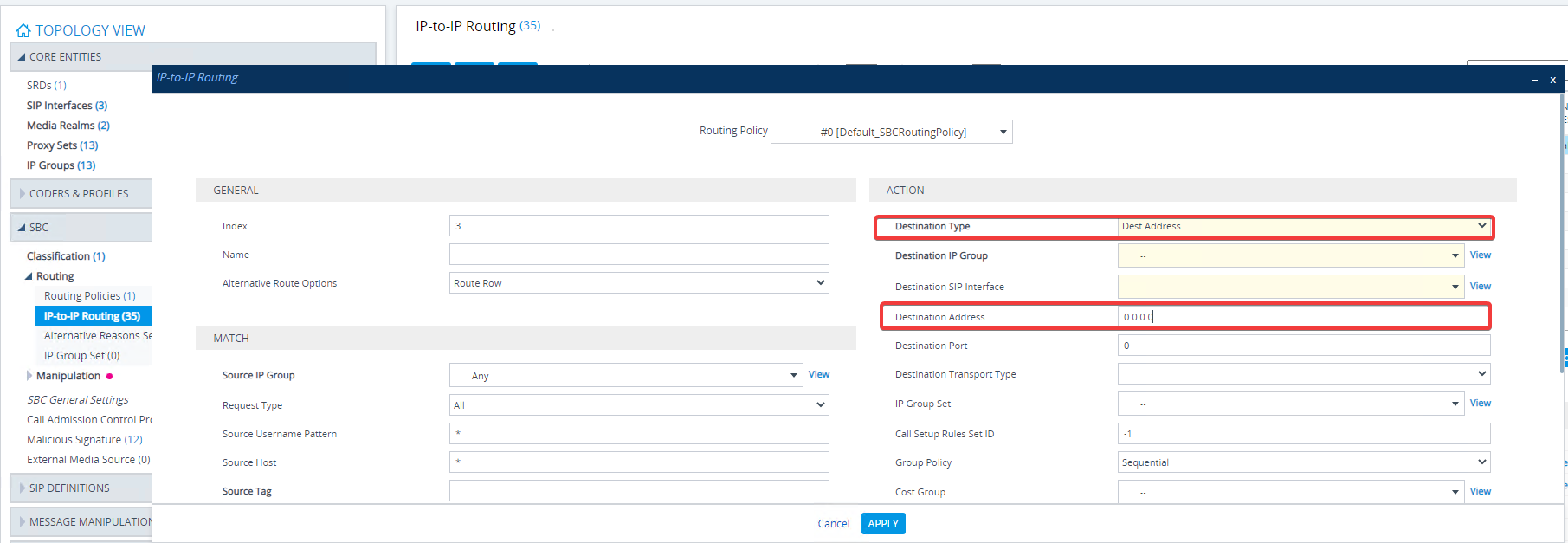Viewport: 1568px width, 543px height.
Task: Collapse the CORE ENTITIES section
Action: pos(22,57)
